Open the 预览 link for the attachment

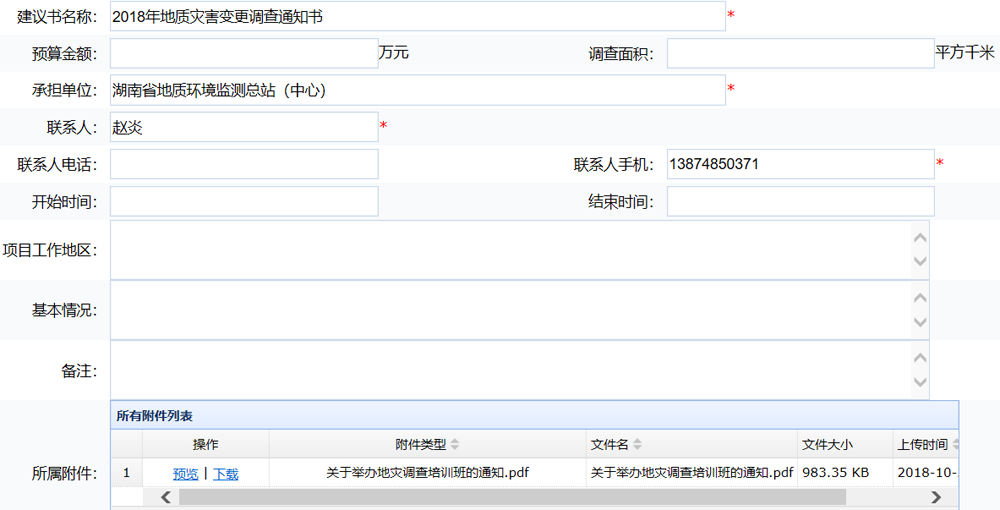(186, 474)
